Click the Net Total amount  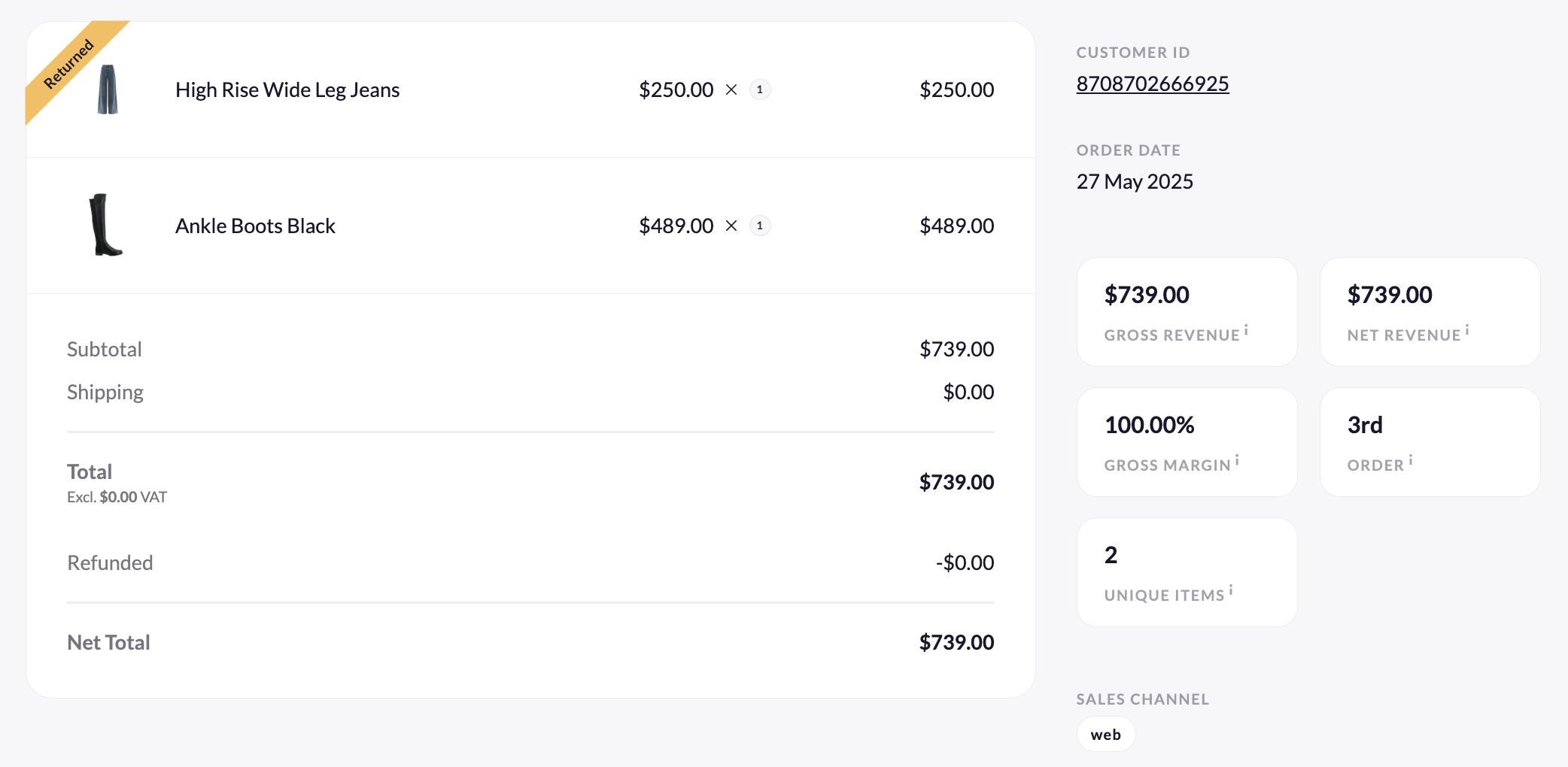(x=956, y=642)
